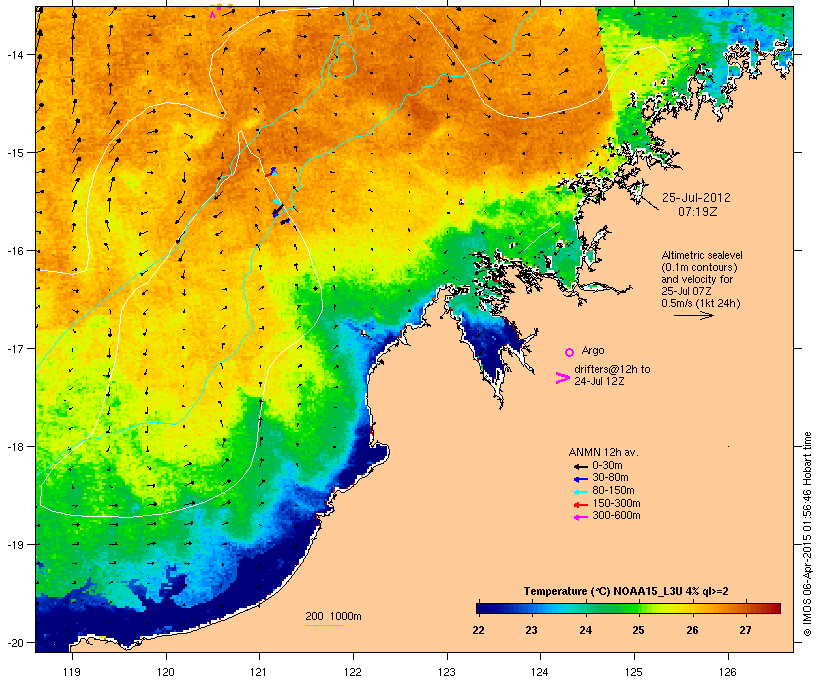Click latitude axis label -20
820x680 pixels.
point(14,642)
